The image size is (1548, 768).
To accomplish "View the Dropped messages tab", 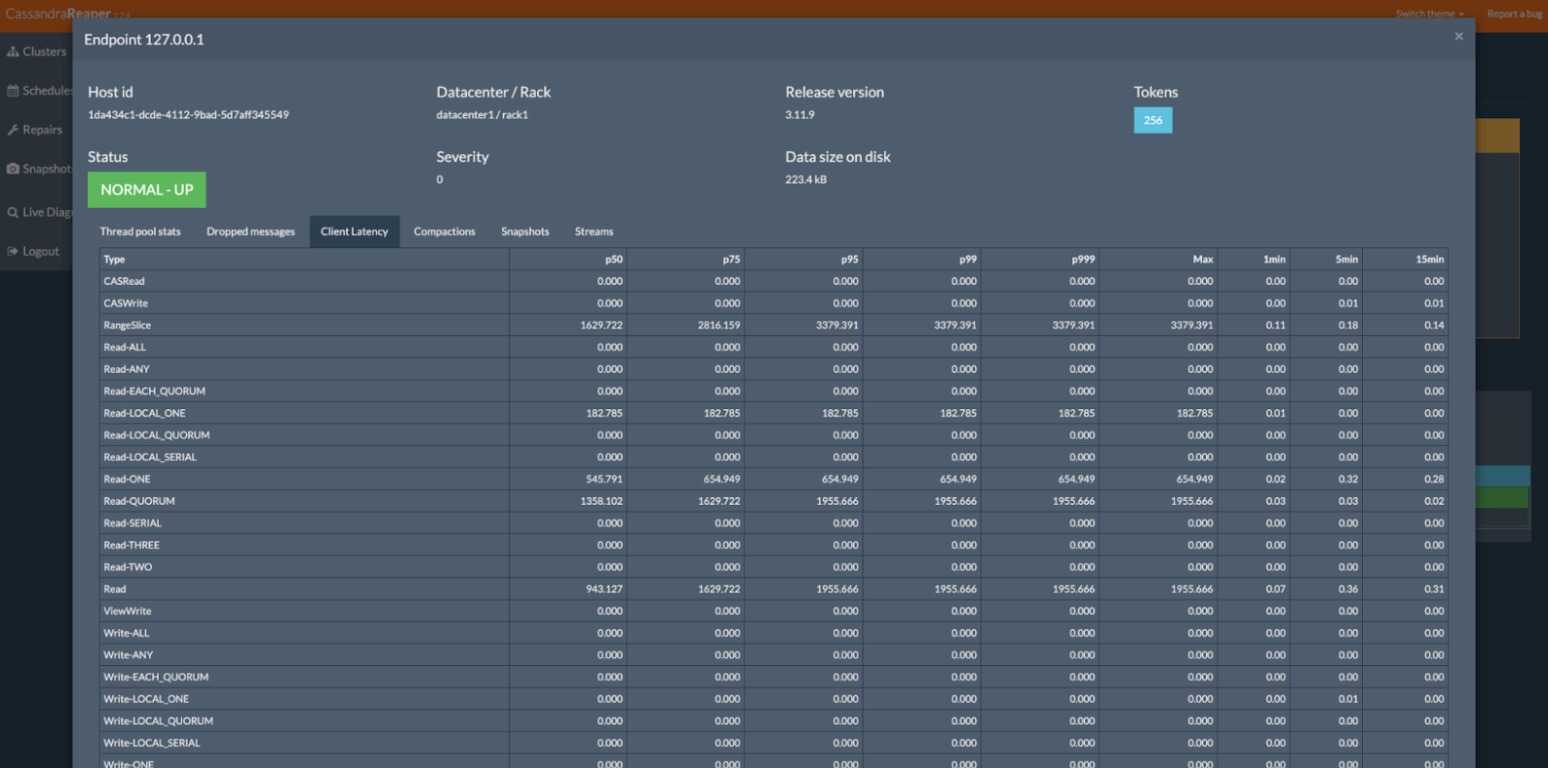I will [250, 231].
